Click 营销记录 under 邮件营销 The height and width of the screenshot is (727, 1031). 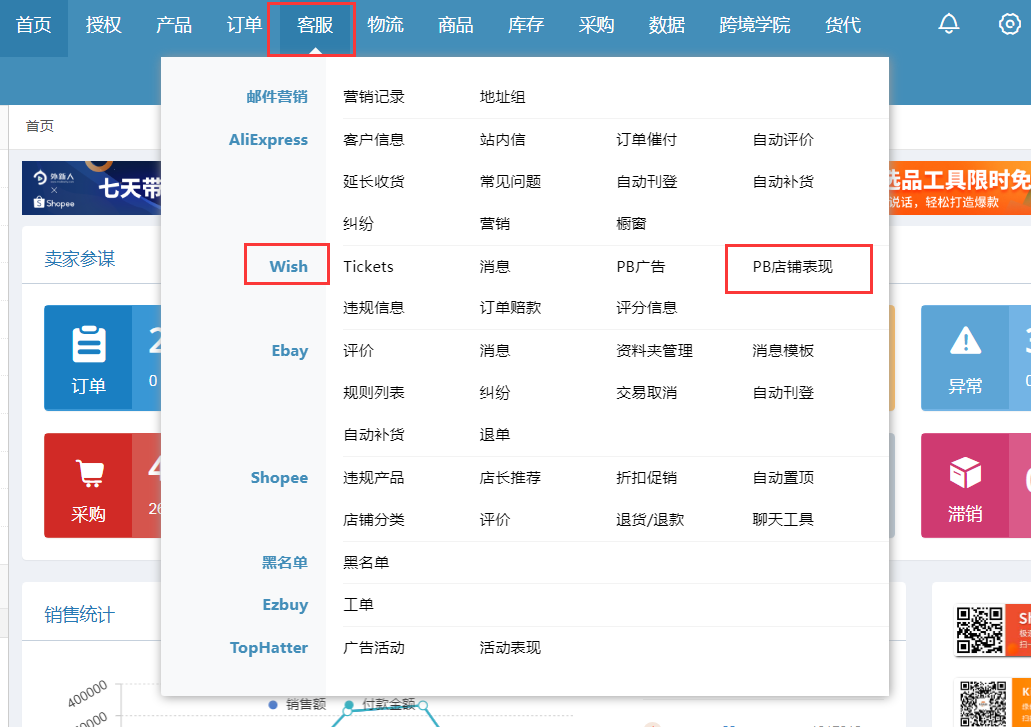(x=373, y=97)
